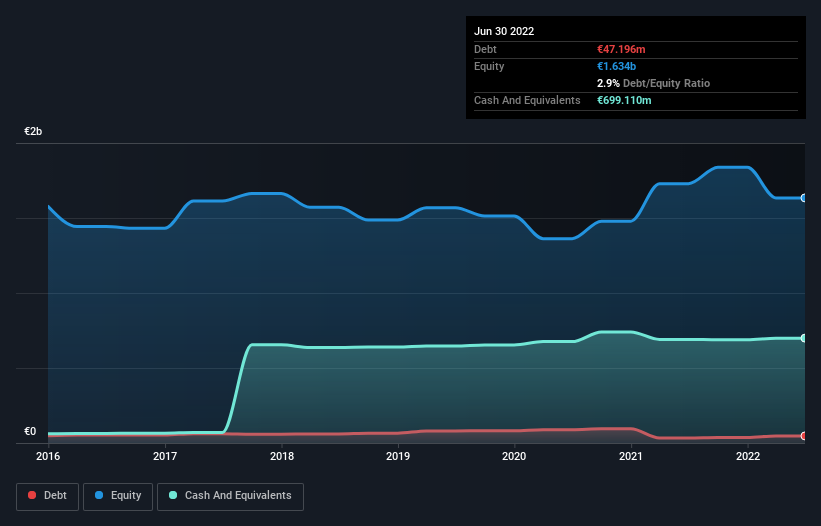Select the Debt endpoint marker on chart

coord(804,435)
